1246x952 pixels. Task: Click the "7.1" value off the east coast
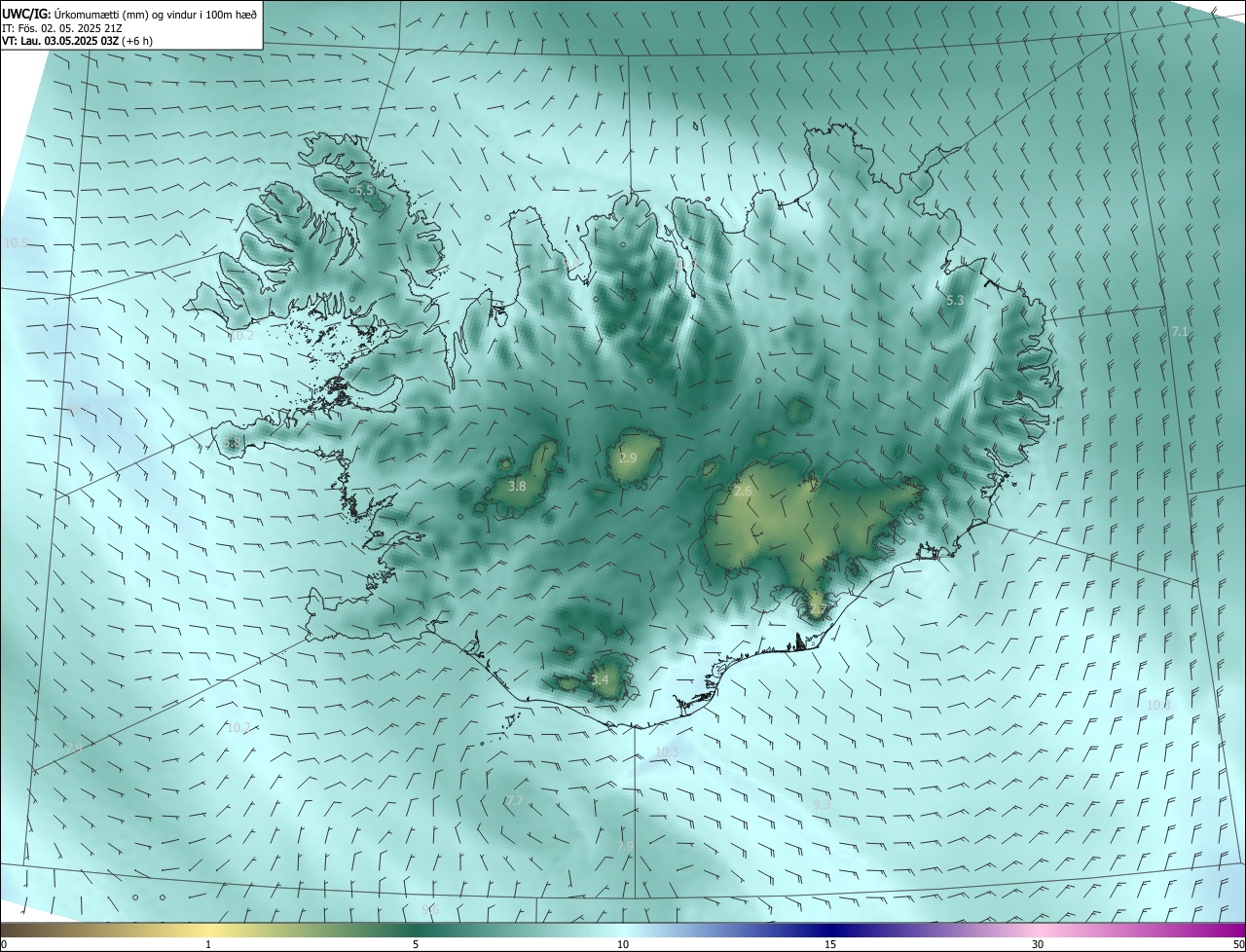pyautogui.click(x=1180, y=332)
